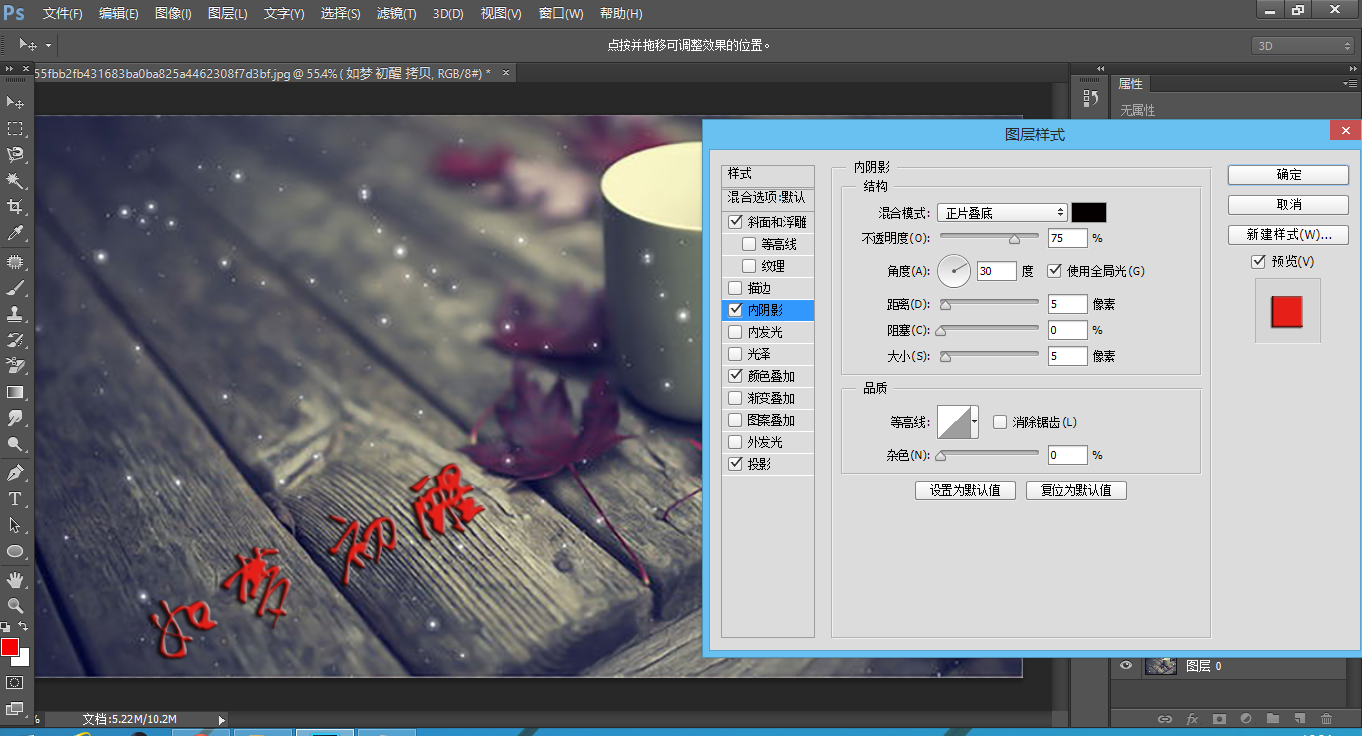The width and height of the screenshot is (1362, 736).
Task: Select the Crop tool
Action: point(15,207)
